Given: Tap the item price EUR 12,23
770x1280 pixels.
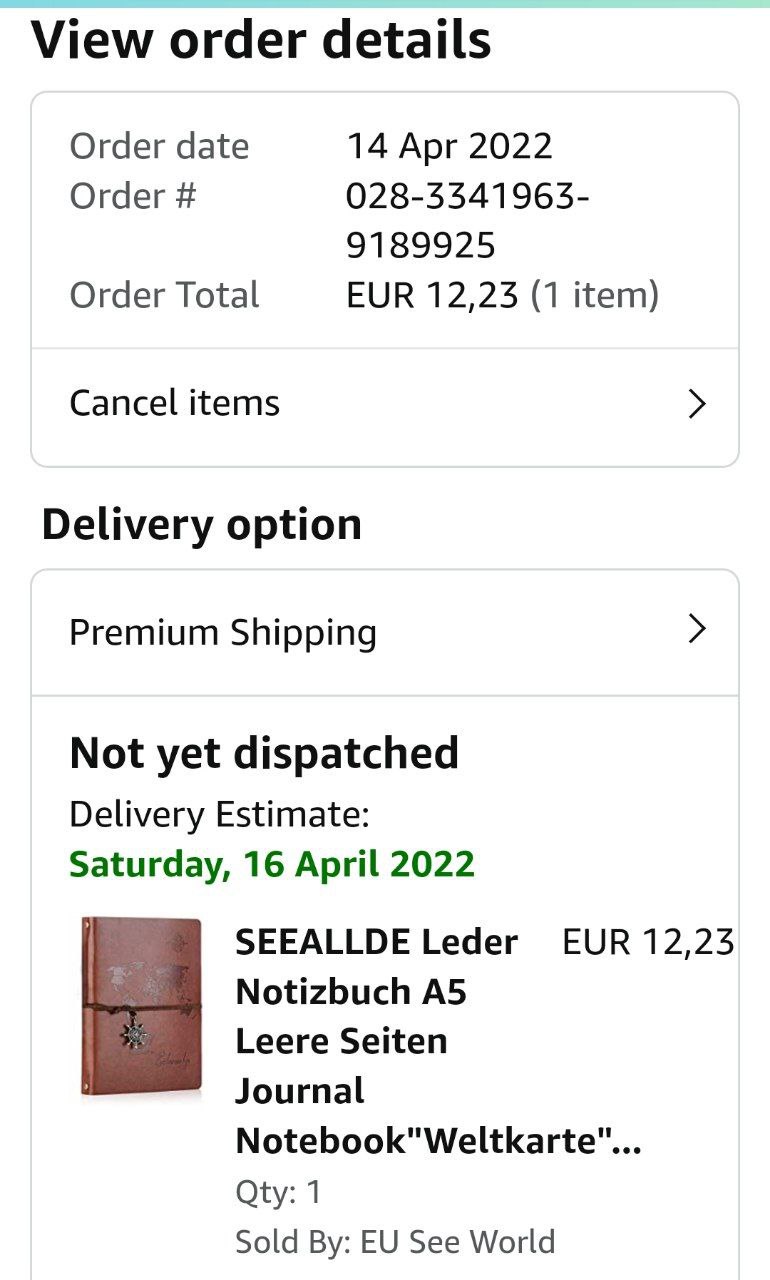Looking at the screenshot, I should pyautogui.click(x=648, y=942).
